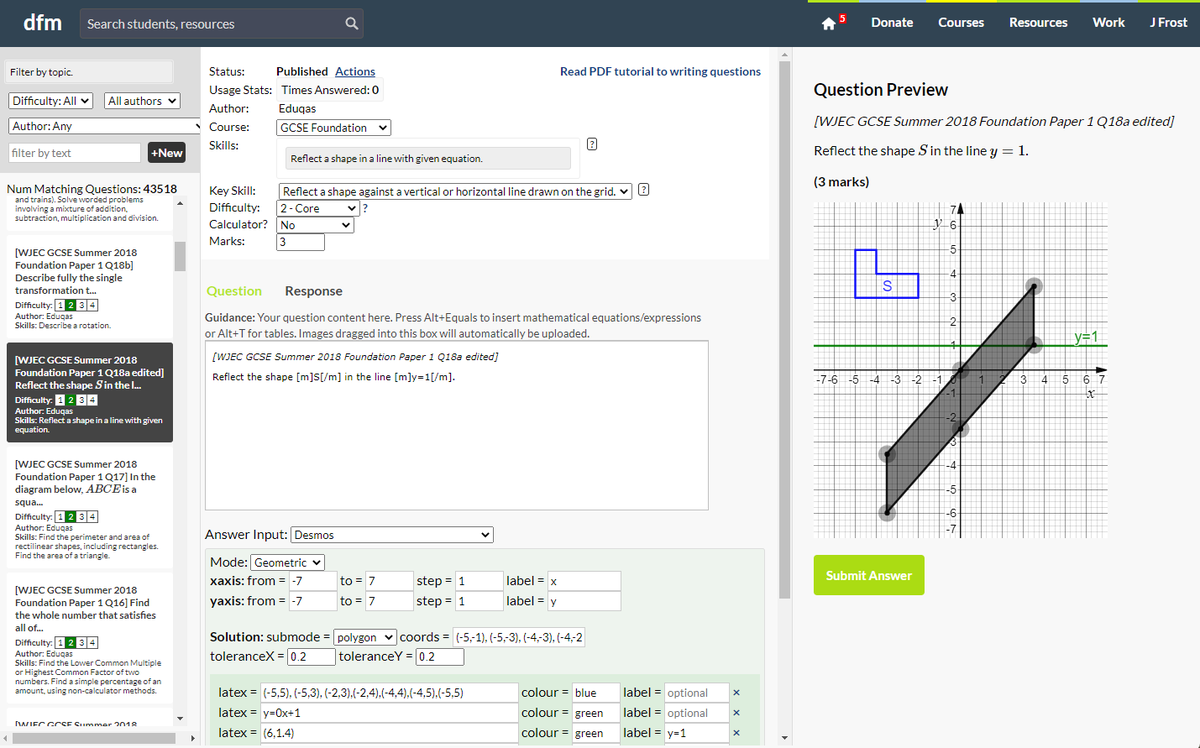Viewport: 1200px width, 748px height.
Task: Open the Resources menu item
Action: (x=1038, y=22)
